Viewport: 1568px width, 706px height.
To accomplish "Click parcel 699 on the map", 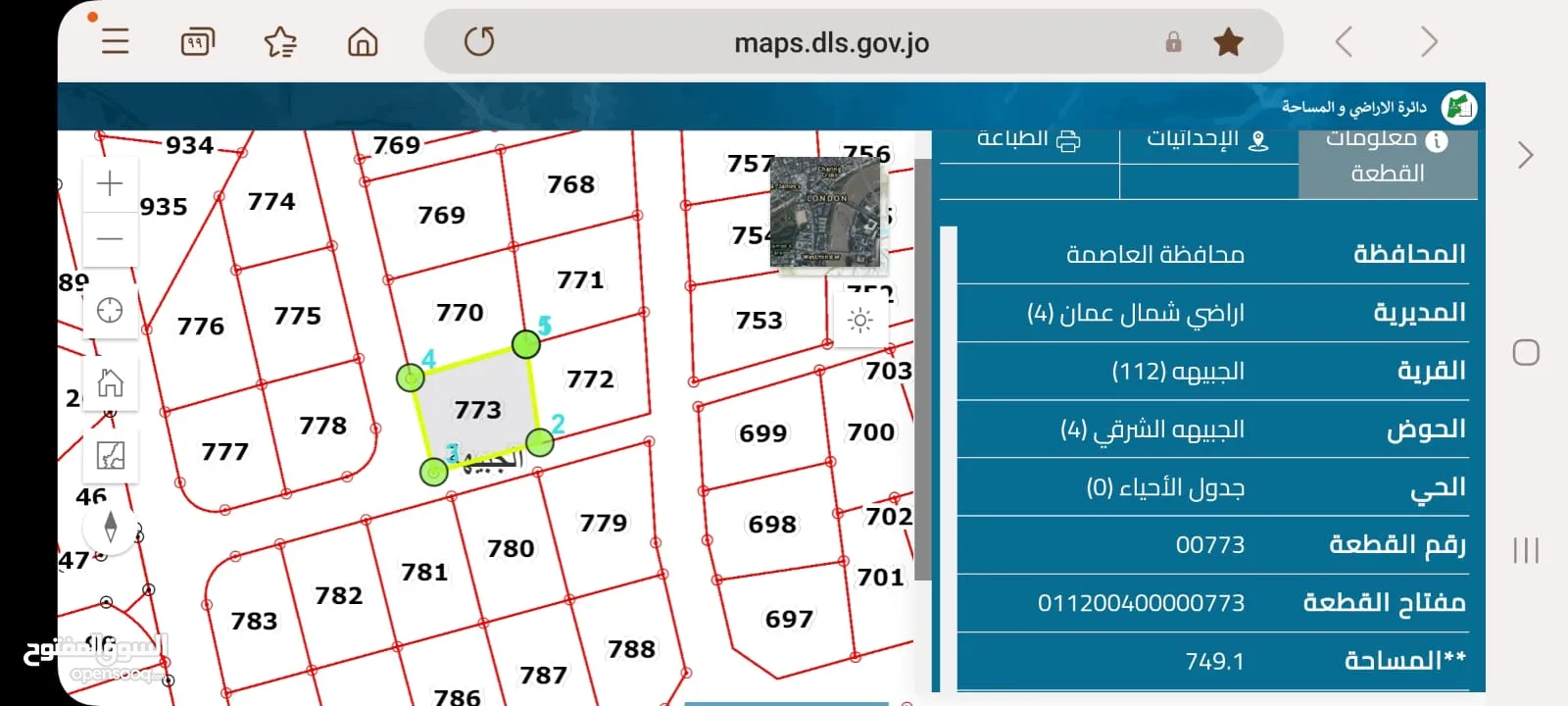I will (762, 433).
